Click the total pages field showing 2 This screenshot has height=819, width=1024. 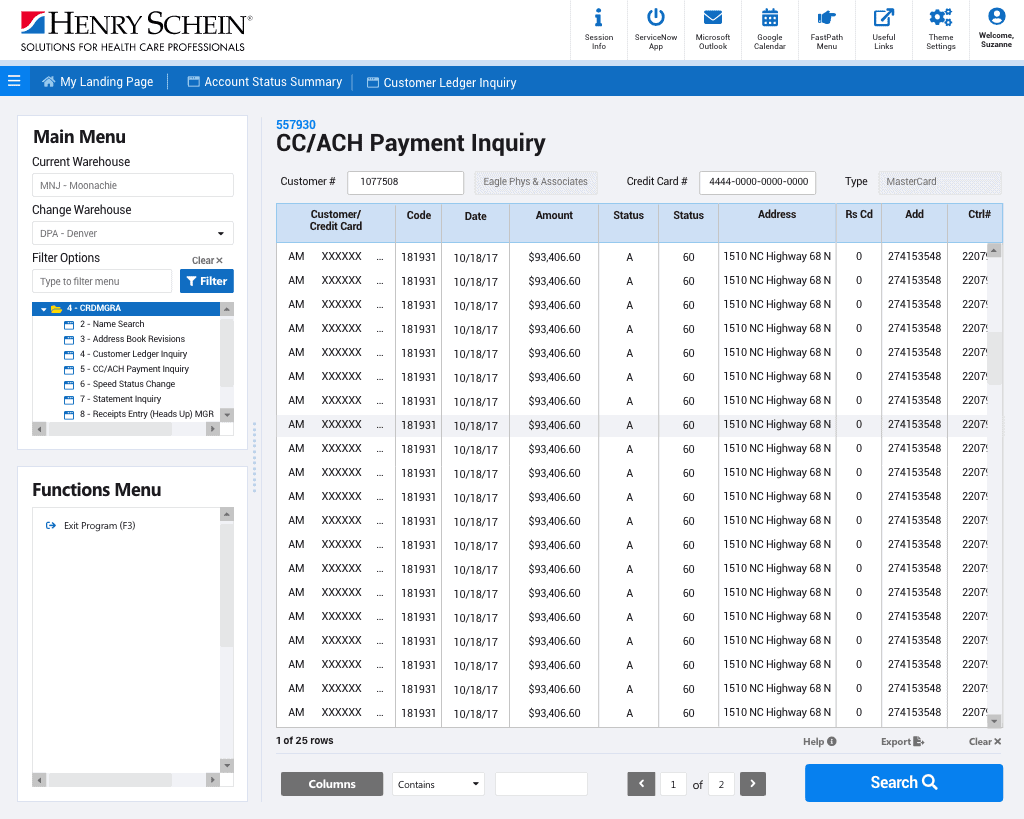(x=721, y=784)
